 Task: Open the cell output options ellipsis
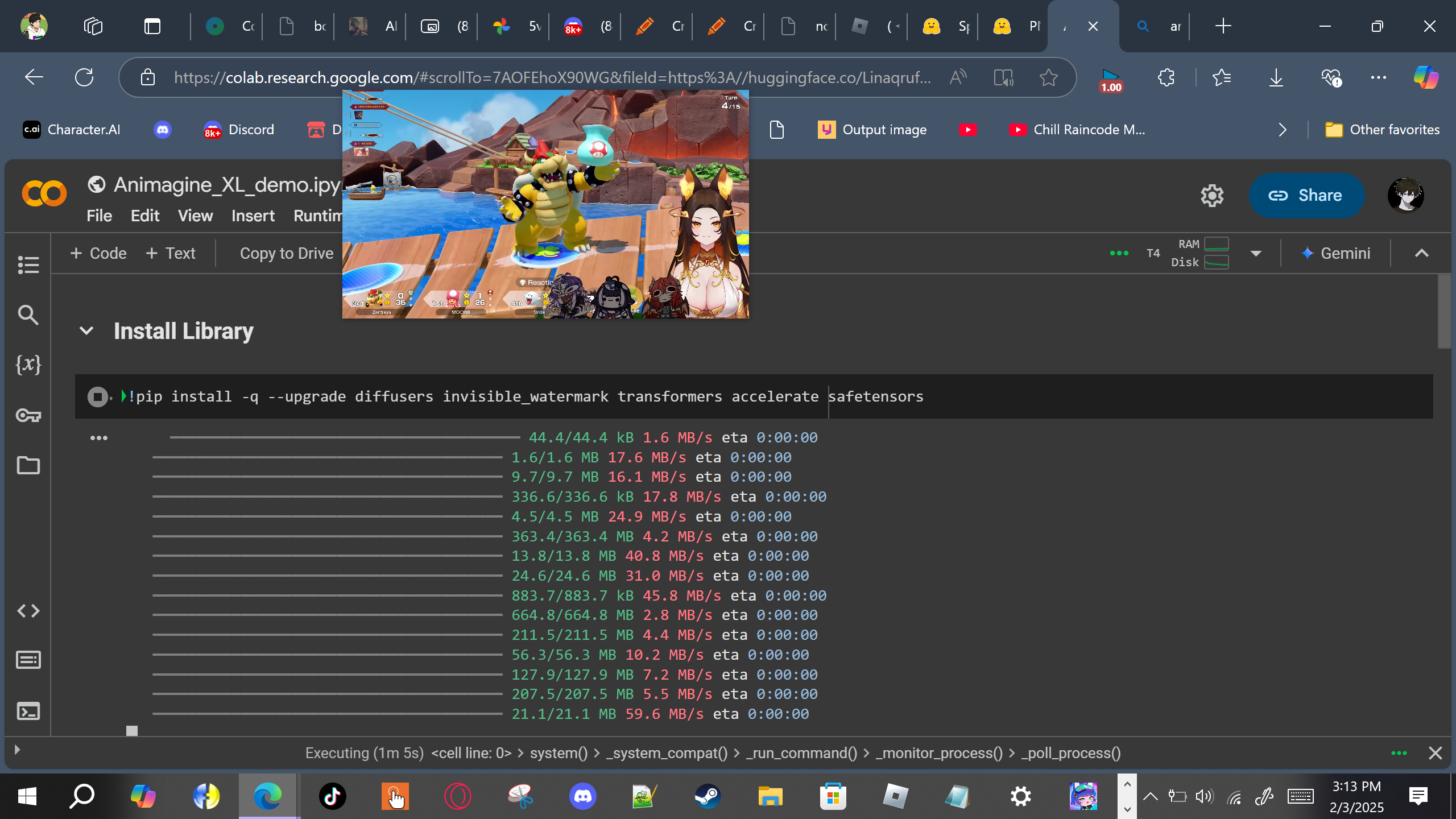click(x=98, y=438)
